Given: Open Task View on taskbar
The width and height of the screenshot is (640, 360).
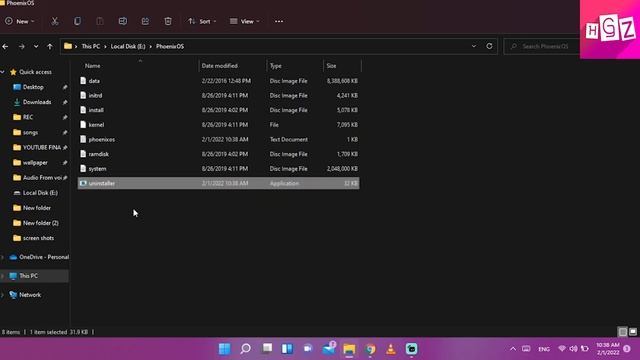Looking at the screenshot, I should [267, 349].
